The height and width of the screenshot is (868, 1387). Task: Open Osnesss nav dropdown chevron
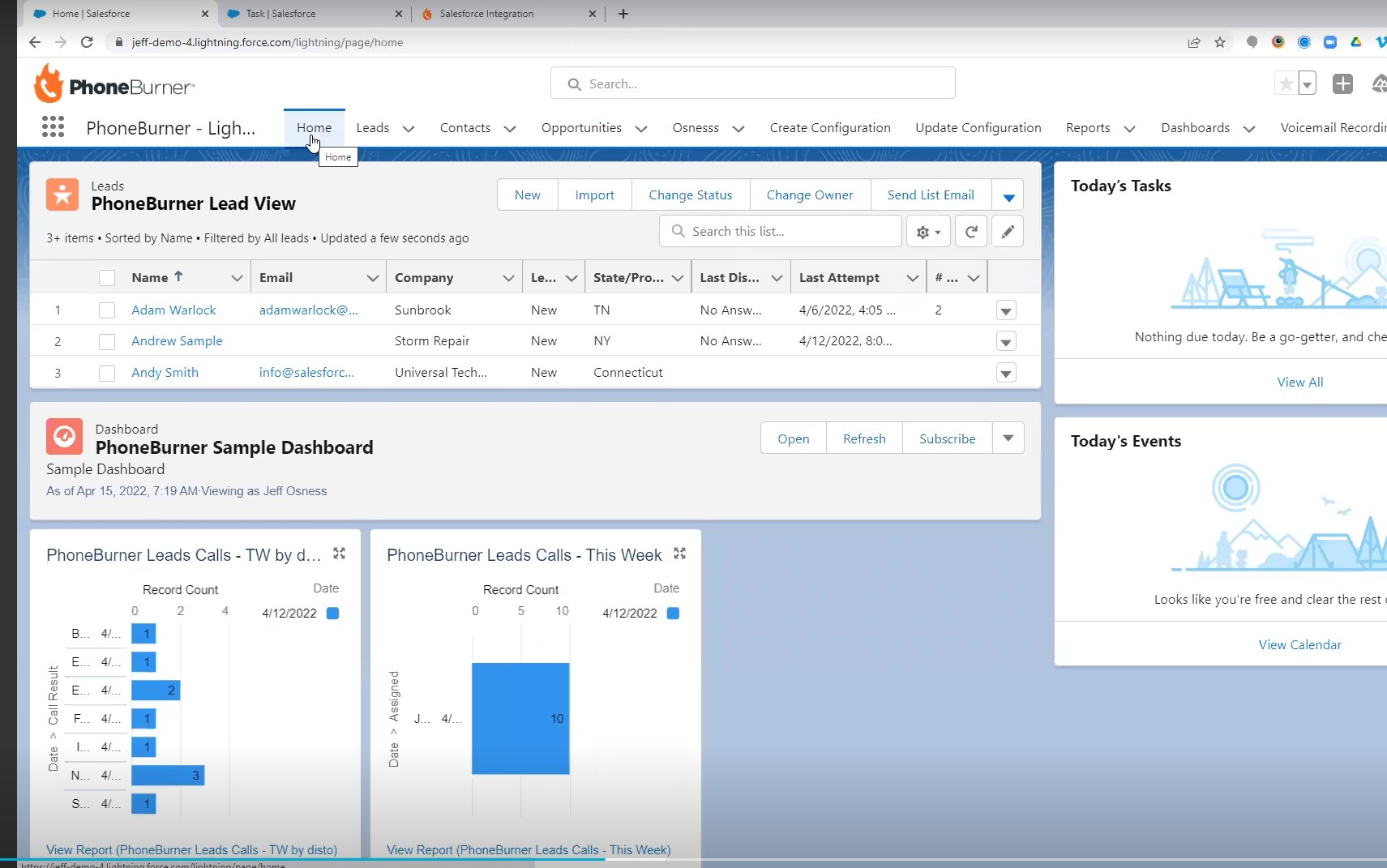click(x=738, y=129)
